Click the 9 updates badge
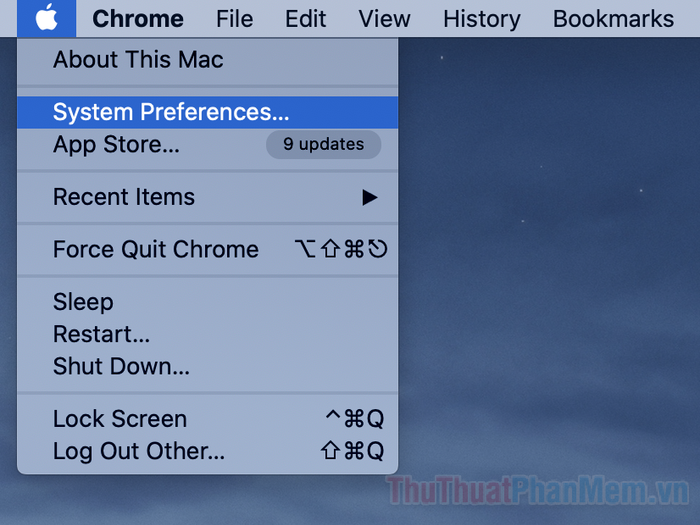This screenshot has height=525, width=700. click(x=323, y=144)
